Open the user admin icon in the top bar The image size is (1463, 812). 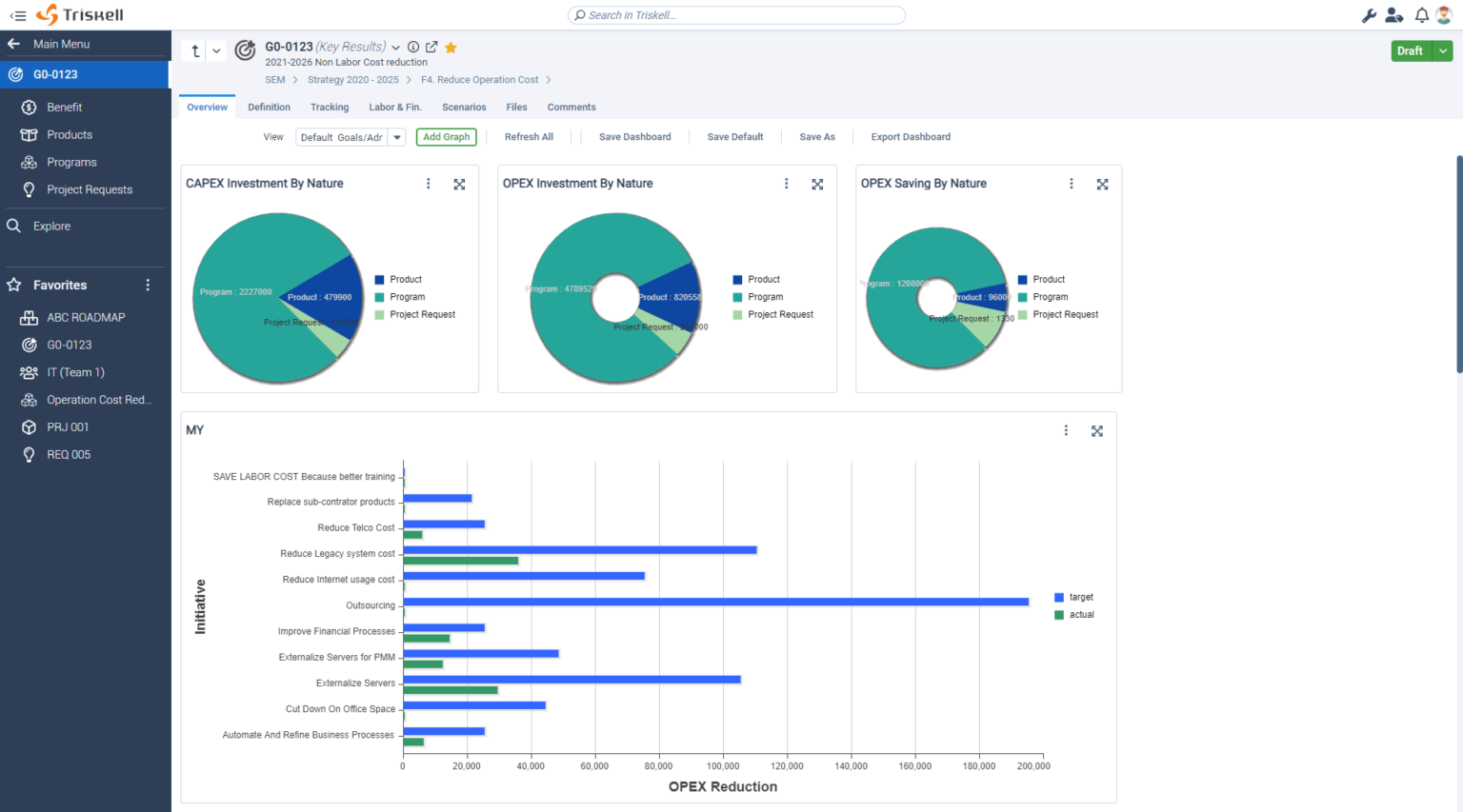click(1393, 15)
